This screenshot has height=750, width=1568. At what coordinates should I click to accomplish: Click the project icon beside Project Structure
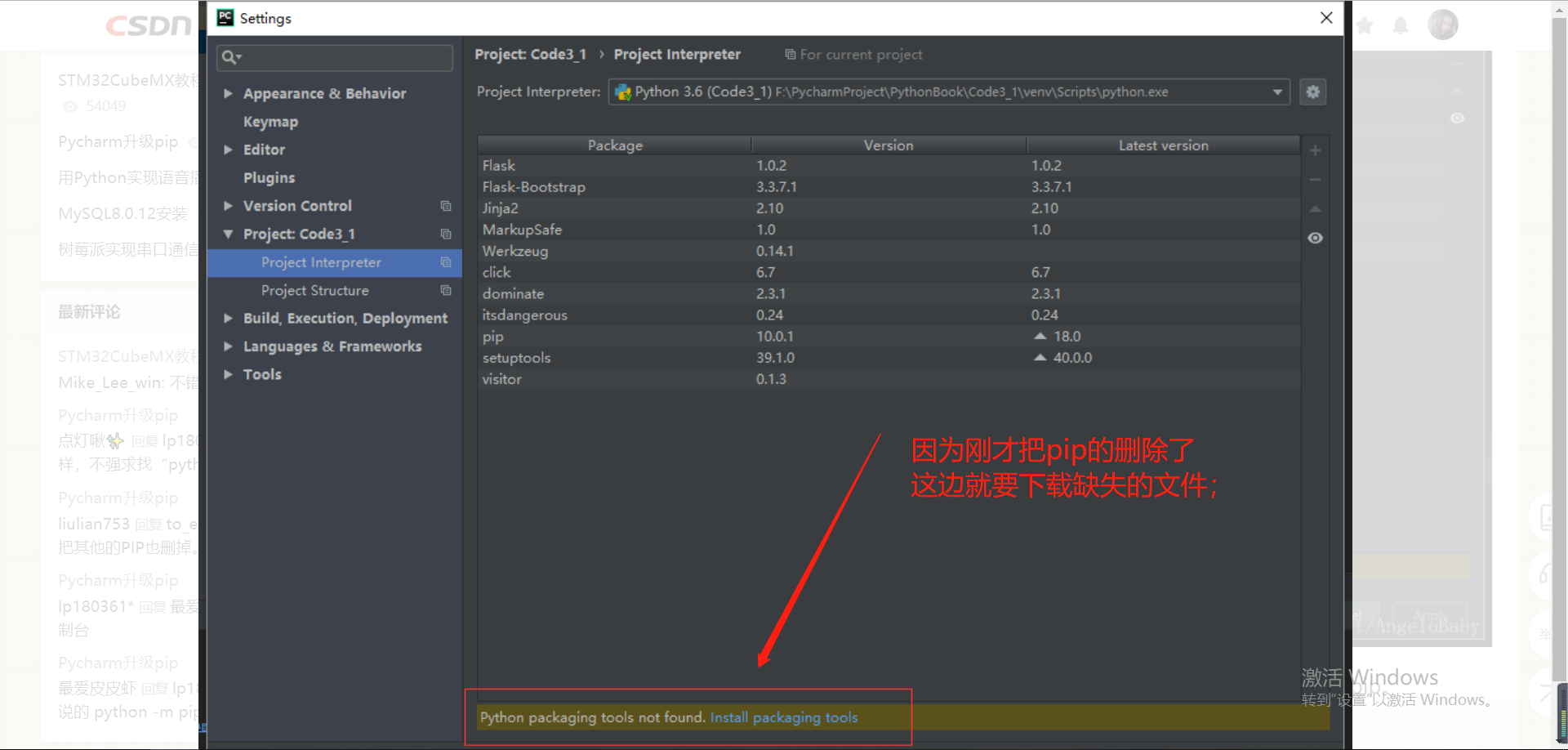[x=446, y=290]
